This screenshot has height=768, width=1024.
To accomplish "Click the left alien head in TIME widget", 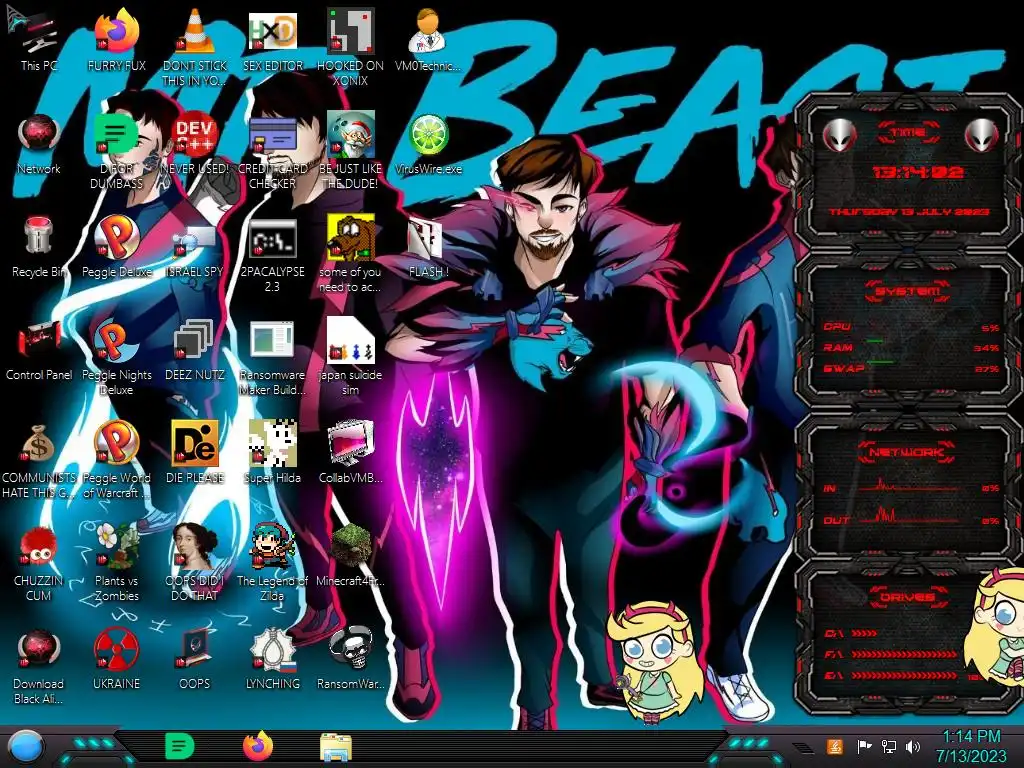I will [x=839, y=136].
